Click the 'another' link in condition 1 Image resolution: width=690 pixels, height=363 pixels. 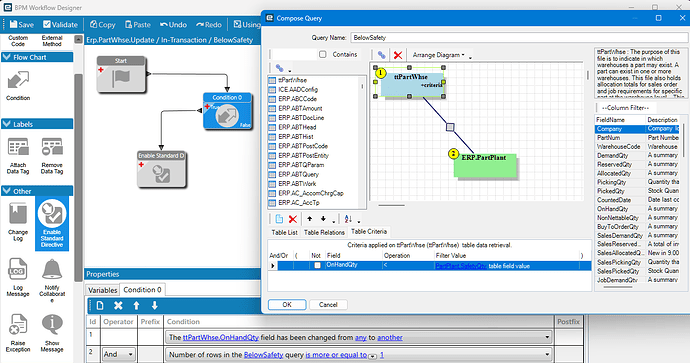pos(390,337)
